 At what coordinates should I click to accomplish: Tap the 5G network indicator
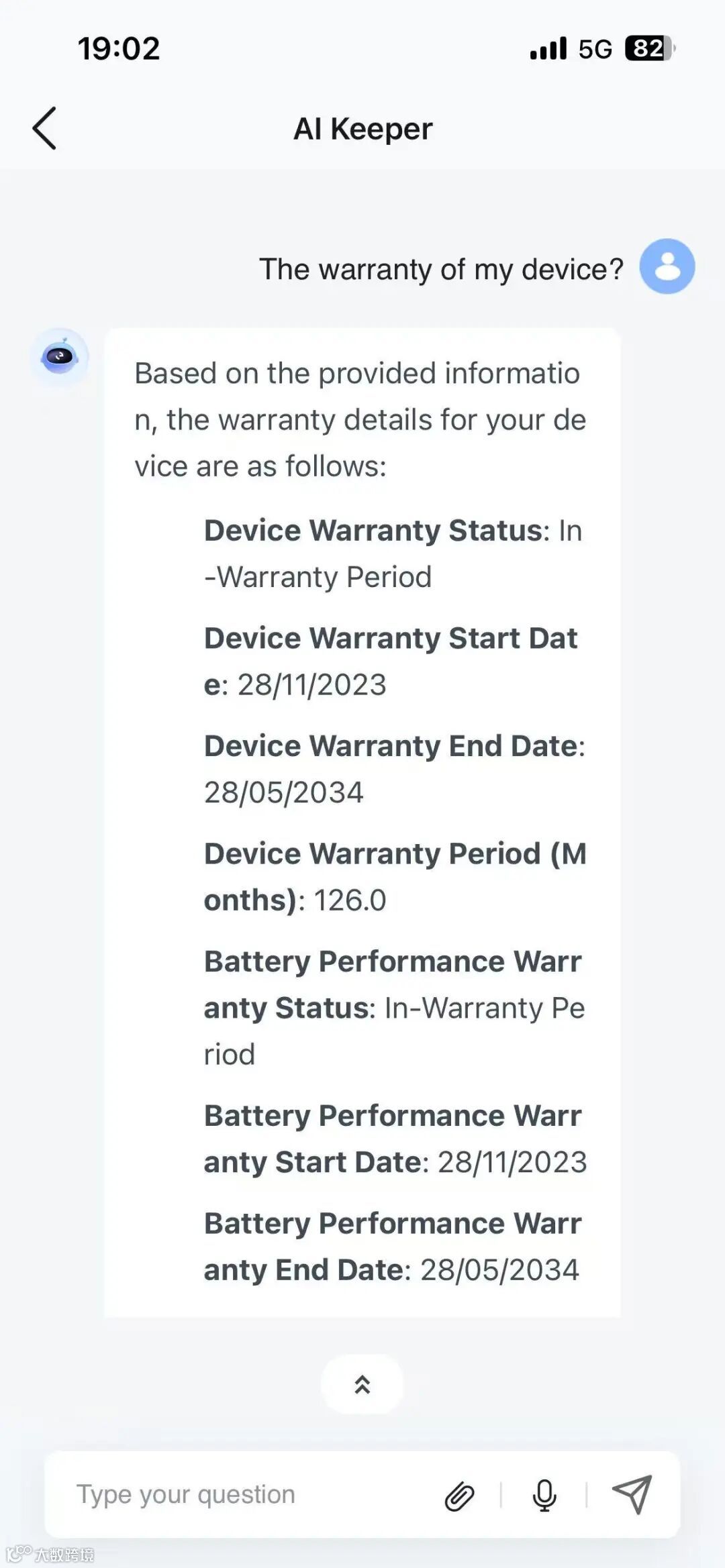click(595, 49)
